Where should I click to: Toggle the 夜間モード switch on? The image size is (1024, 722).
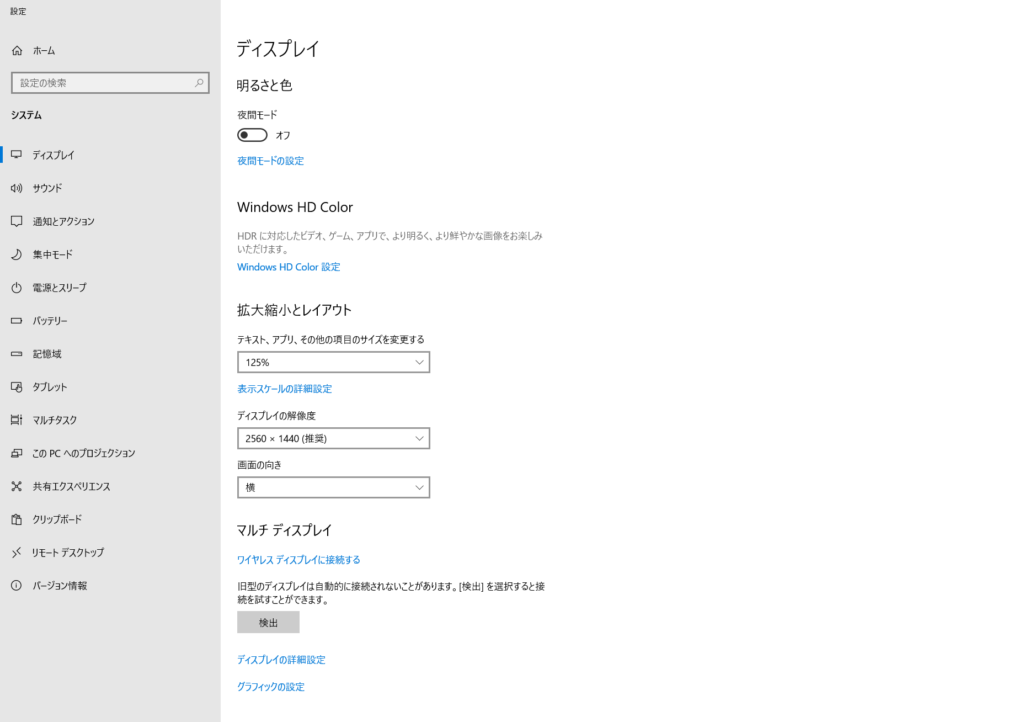coord(252,135)
